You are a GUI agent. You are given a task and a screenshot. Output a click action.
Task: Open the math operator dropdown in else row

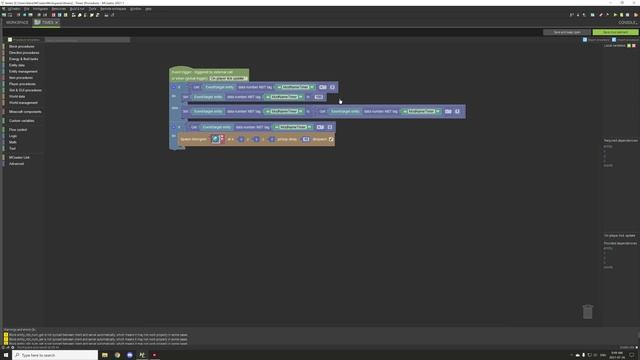[x=448, y=111]
